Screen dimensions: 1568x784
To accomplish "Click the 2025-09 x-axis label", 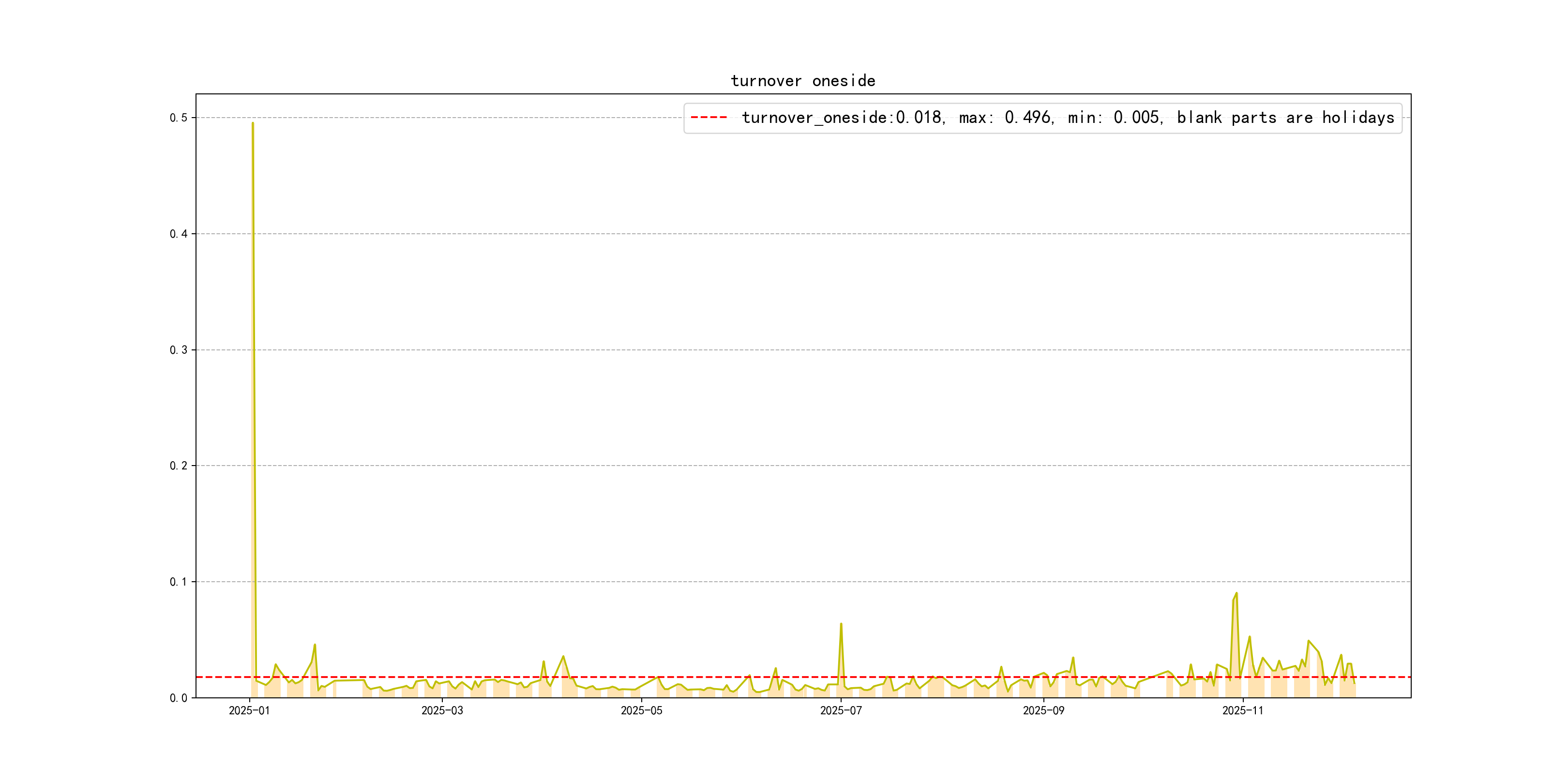I will [1043, 710].
